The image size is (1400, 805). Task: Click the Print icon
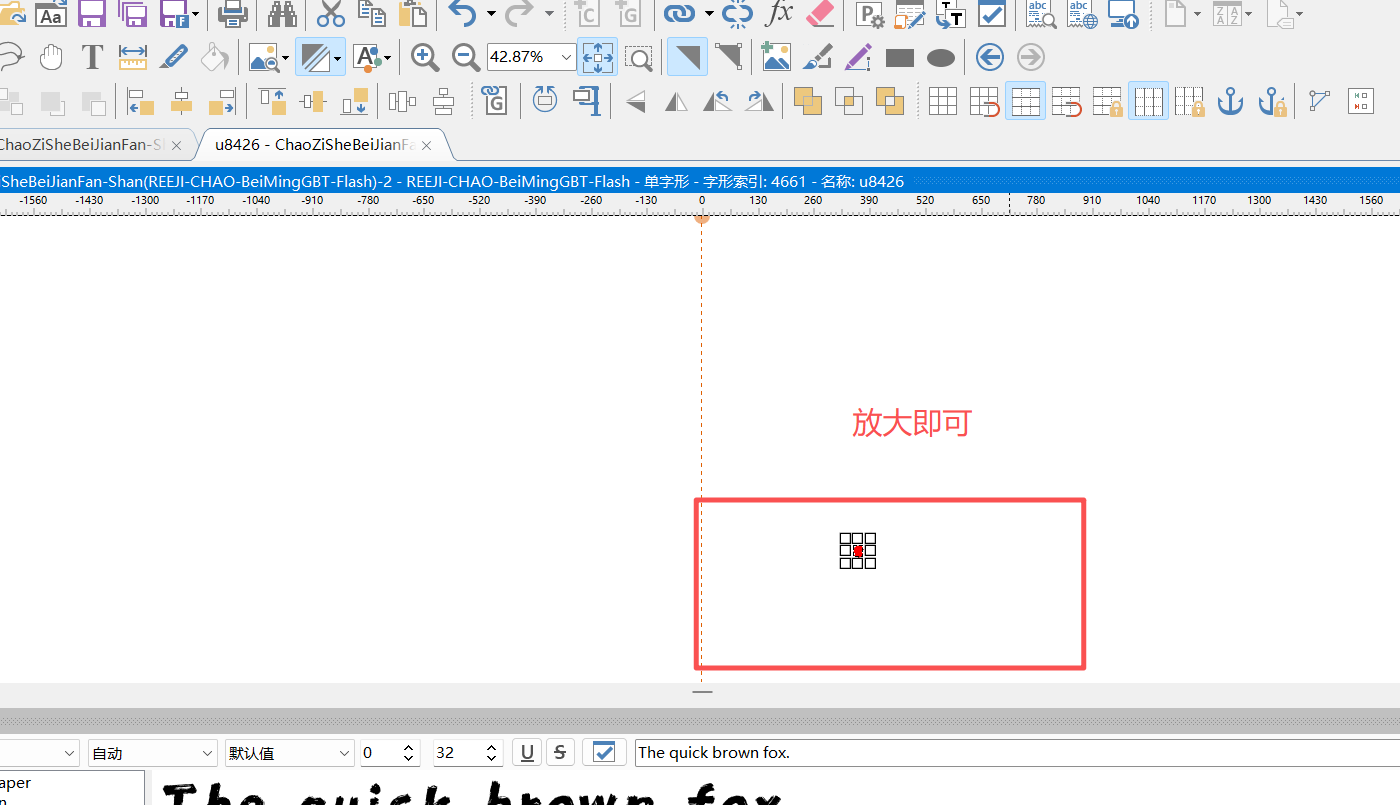click(233, 14)
